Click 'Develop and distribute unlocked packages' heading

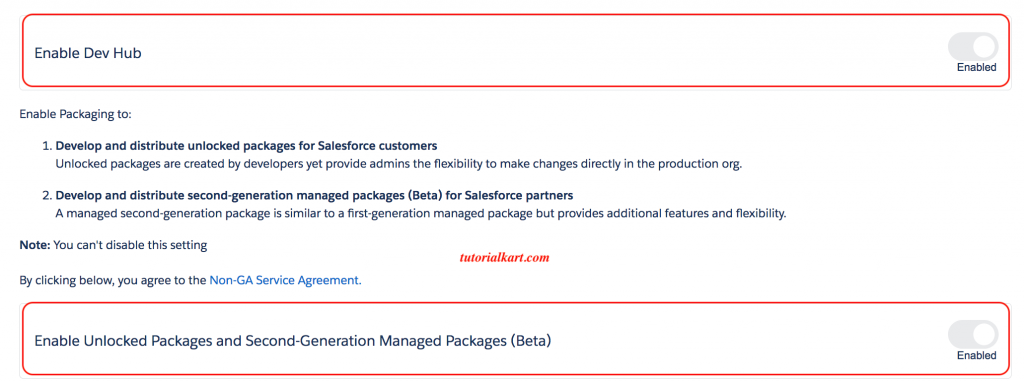point(246,145)
